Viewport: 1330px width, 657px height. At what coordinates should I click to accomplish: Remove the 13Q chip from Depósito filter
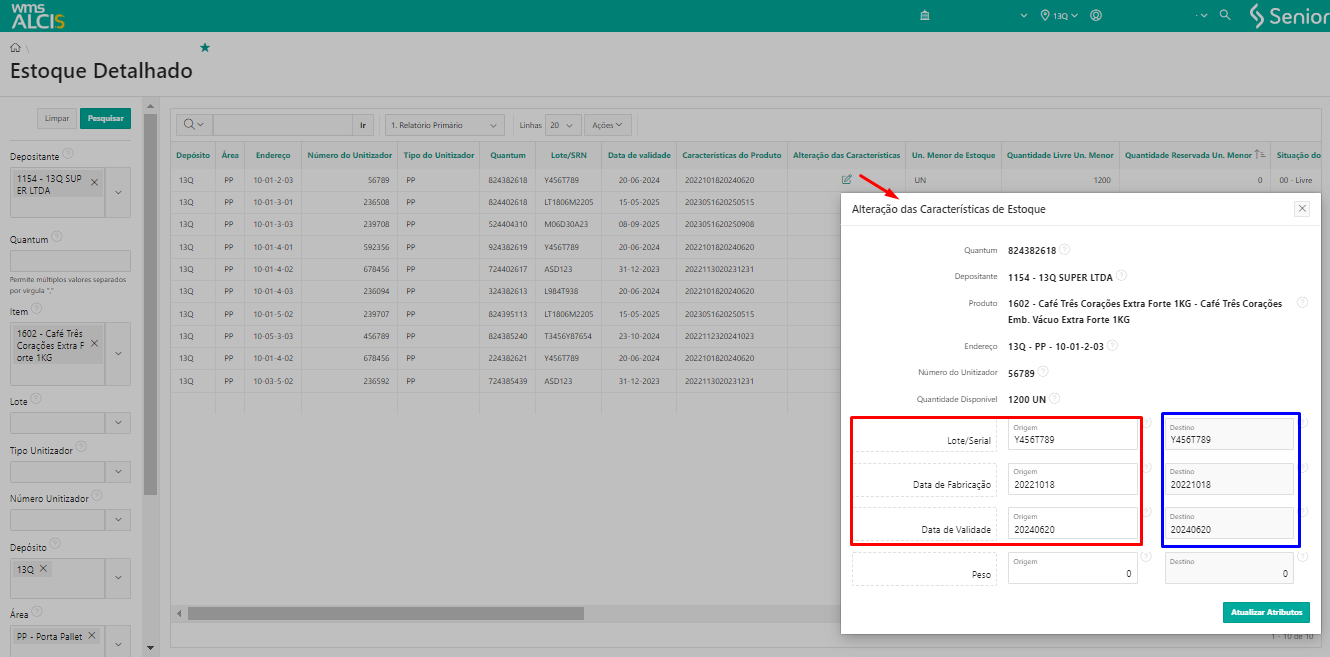coord(44,569)
